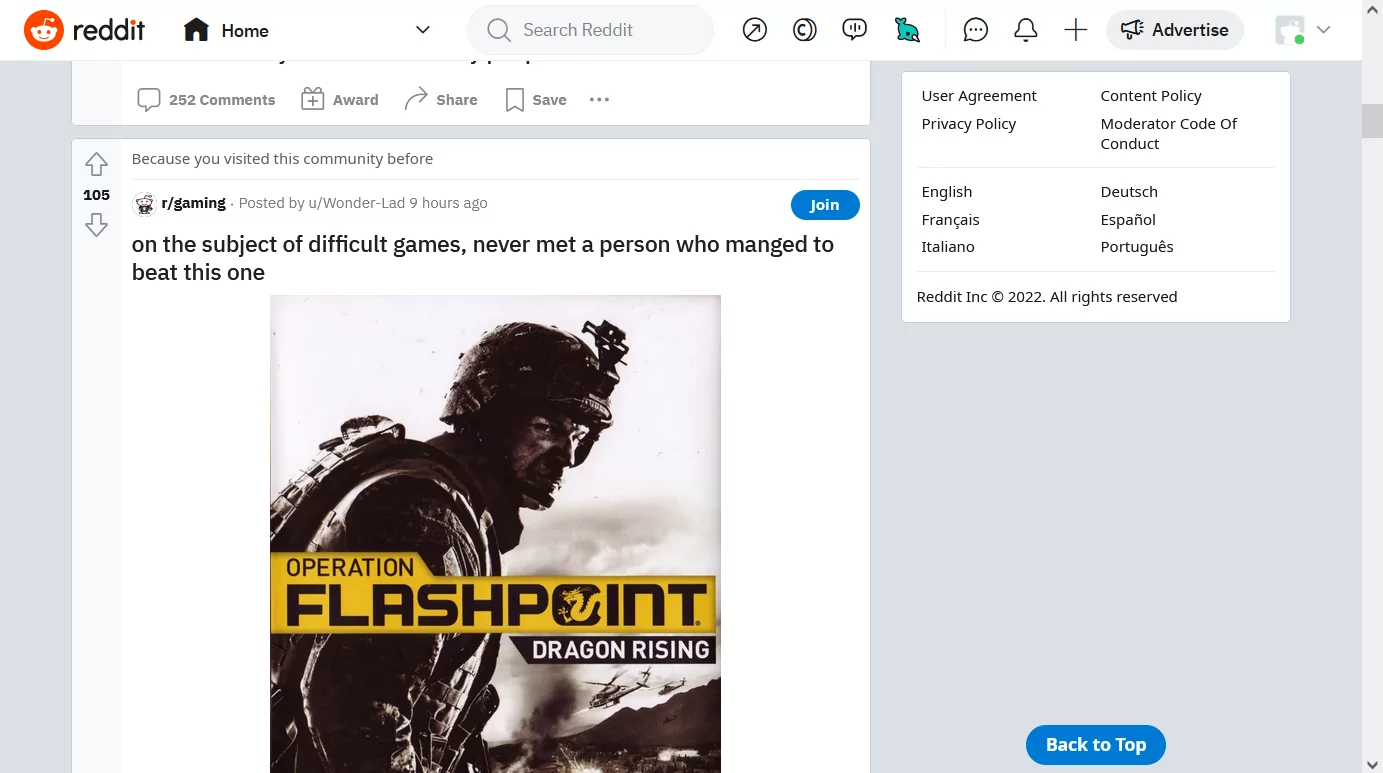Click the 105 vote score
This screenshot has height=773, width=1383.
click(96, 195)
